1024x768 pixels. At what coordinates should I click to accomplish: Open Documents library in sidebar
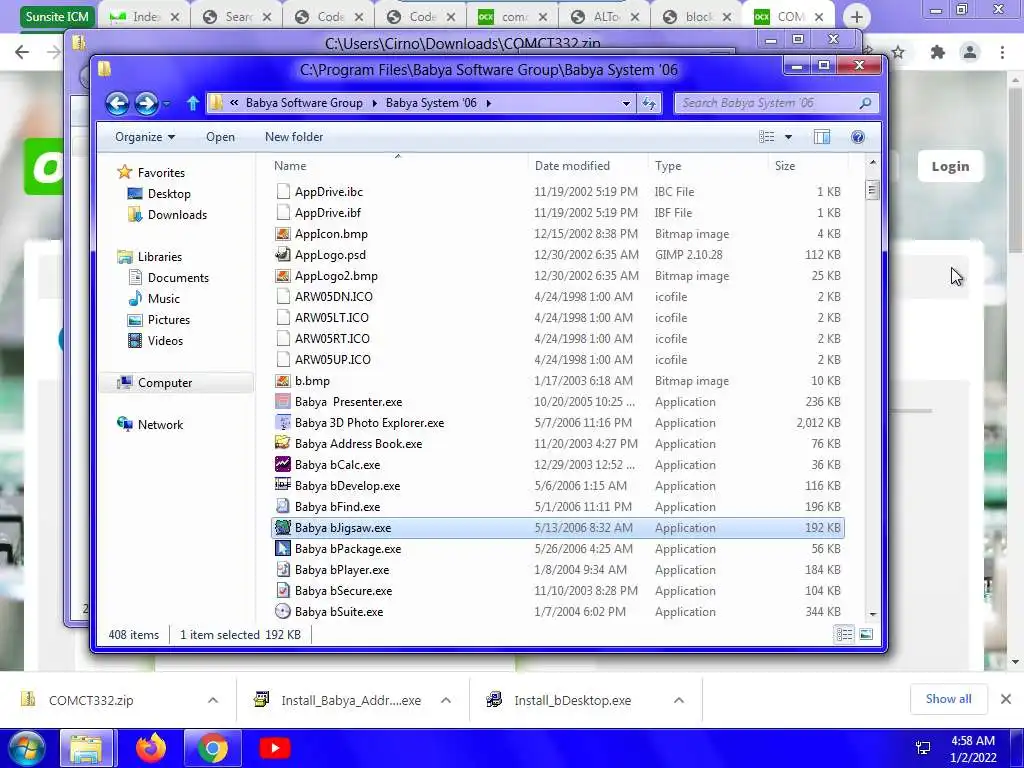[x=178, y=278]
